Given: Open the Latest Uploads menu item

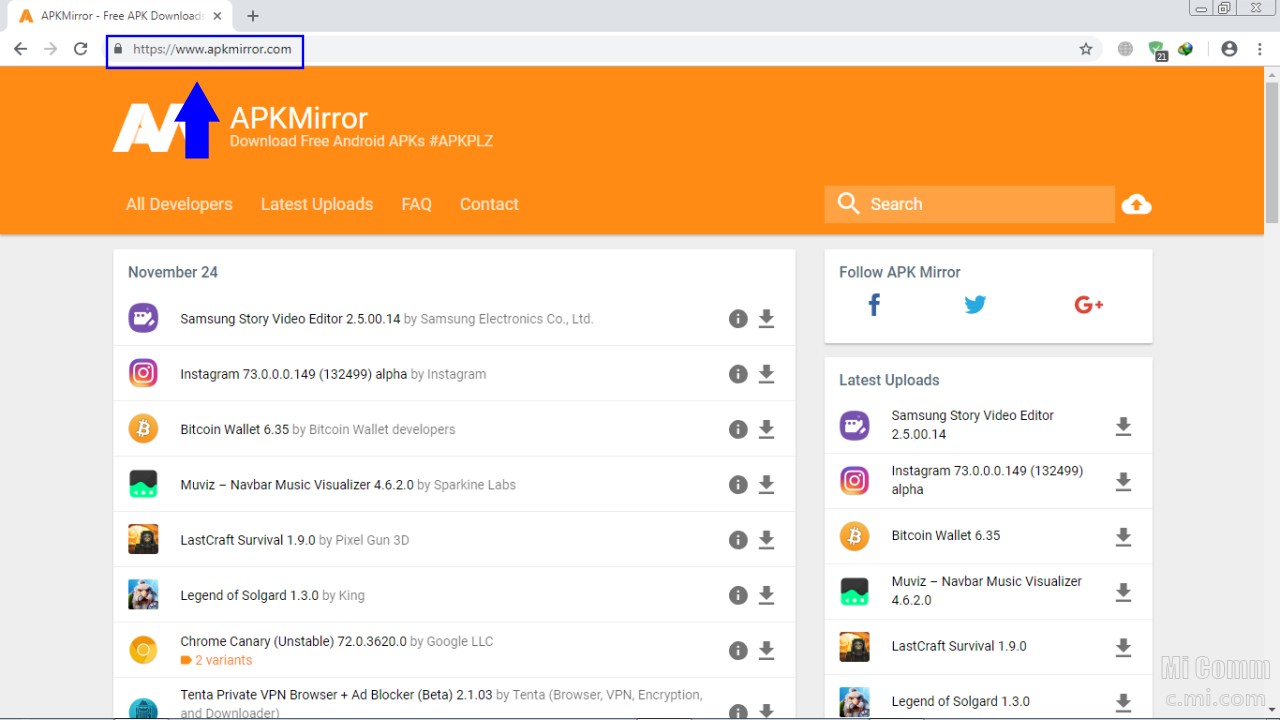Looking at the screenshot, I should coord(317,204).
